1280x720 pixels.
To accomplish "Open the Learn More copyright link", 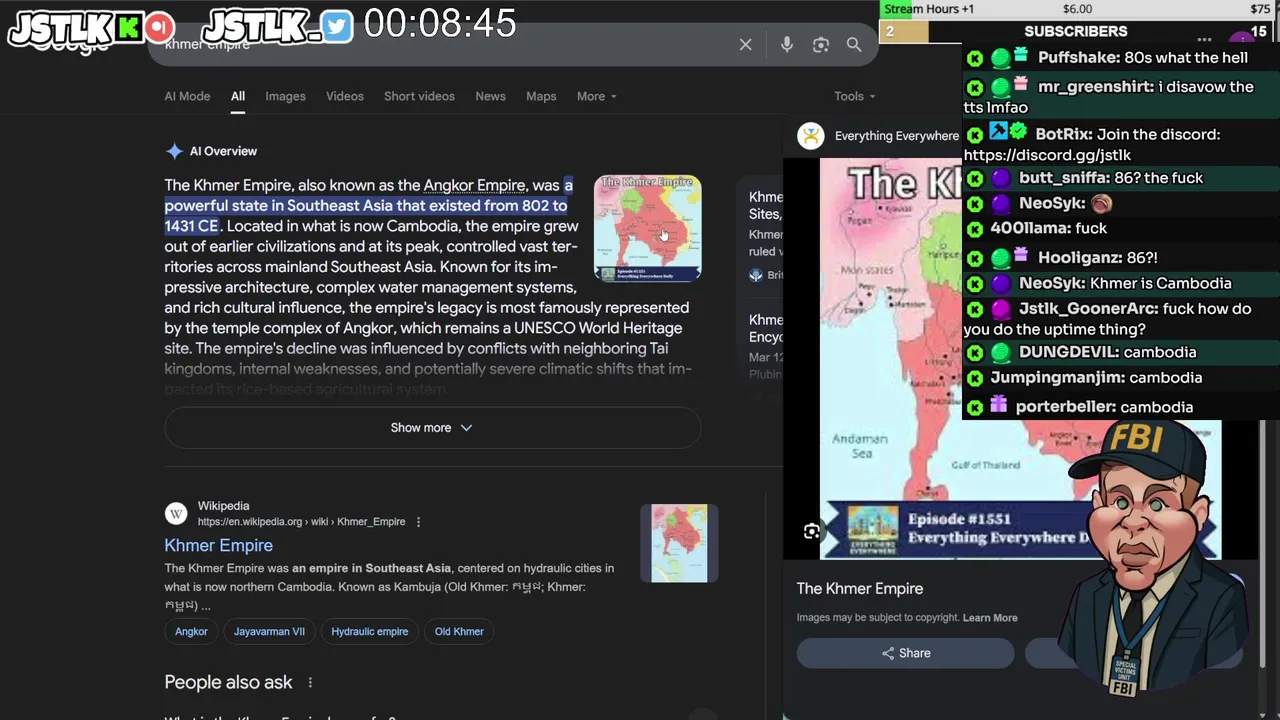I will pyautogui.click(x=990, y=618).
